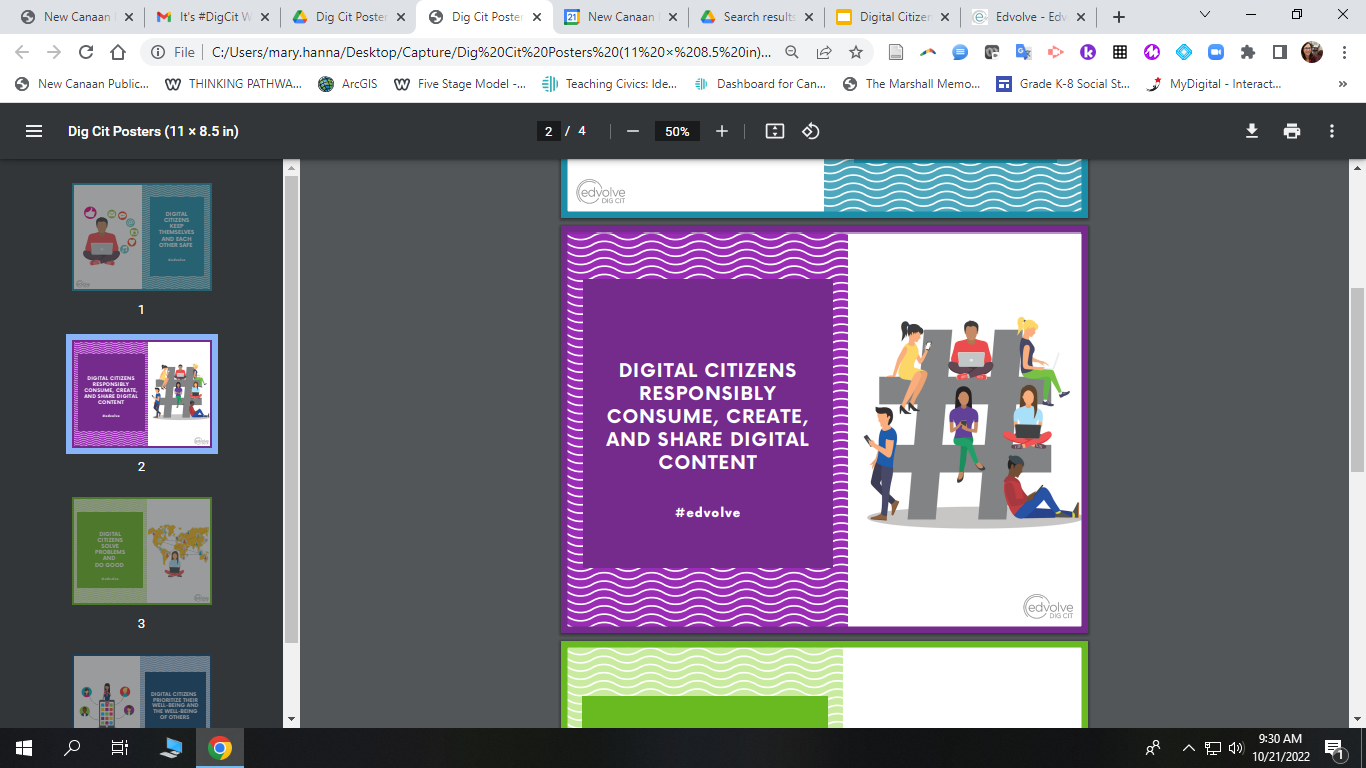The width and height of the screenshot is (1366, 768).
Task: Open the PDF viewer more actions menu
Action: [x=1332, y=131]
